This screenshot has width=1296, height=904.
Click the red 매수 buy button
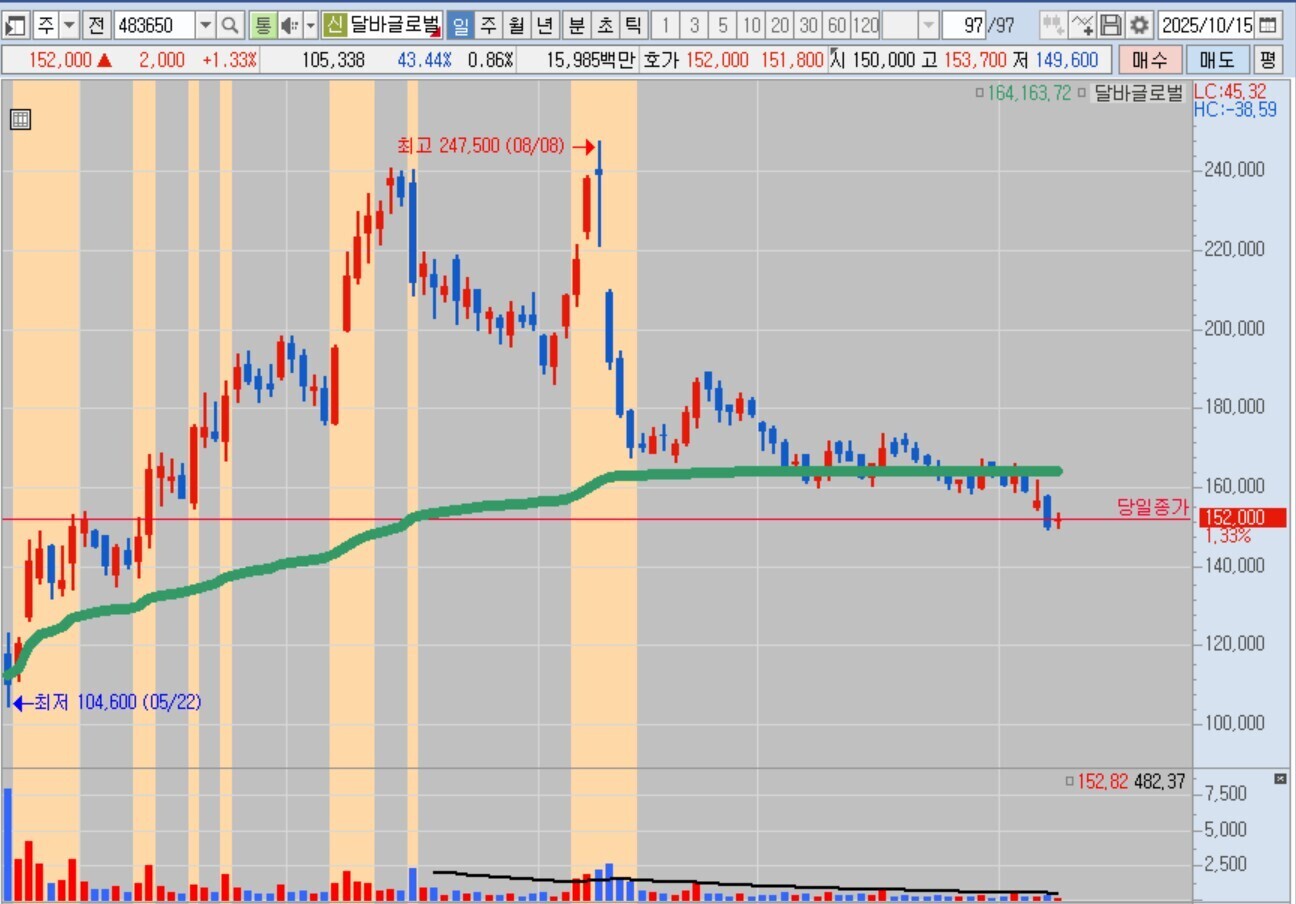[x=1149, y=60]
